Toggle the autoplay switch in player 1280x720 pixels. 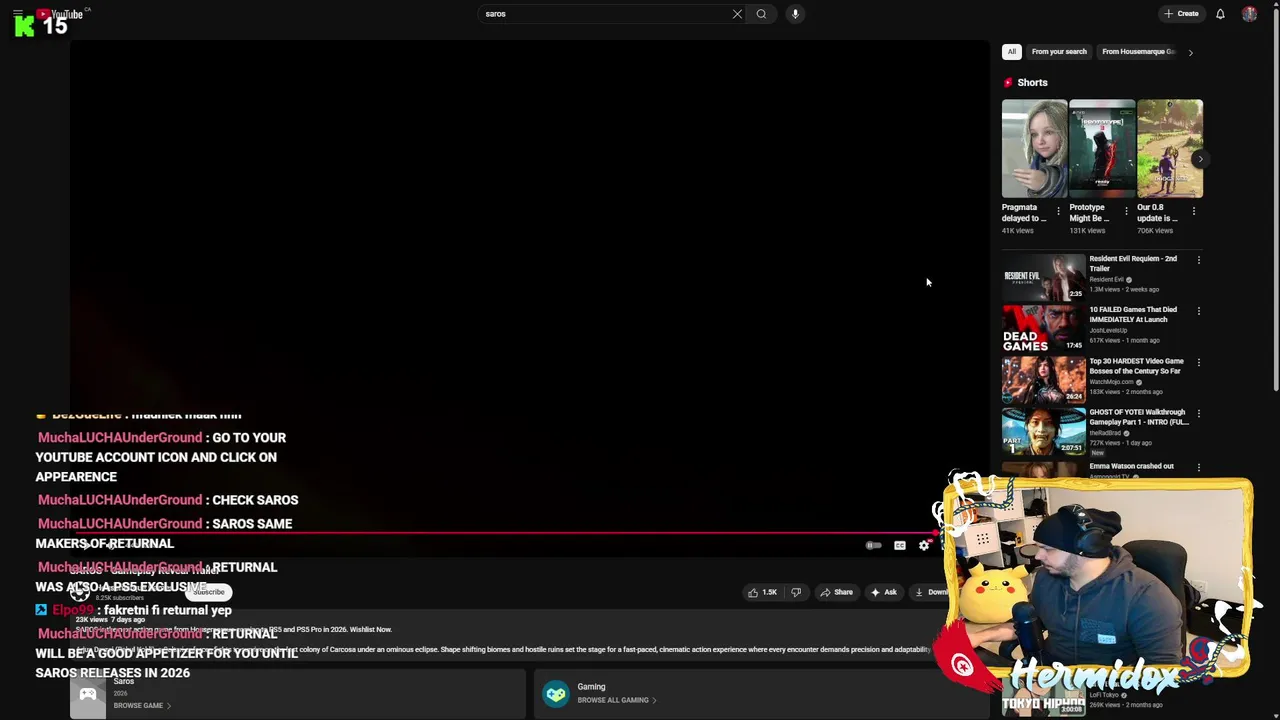[x=873, y=546]
